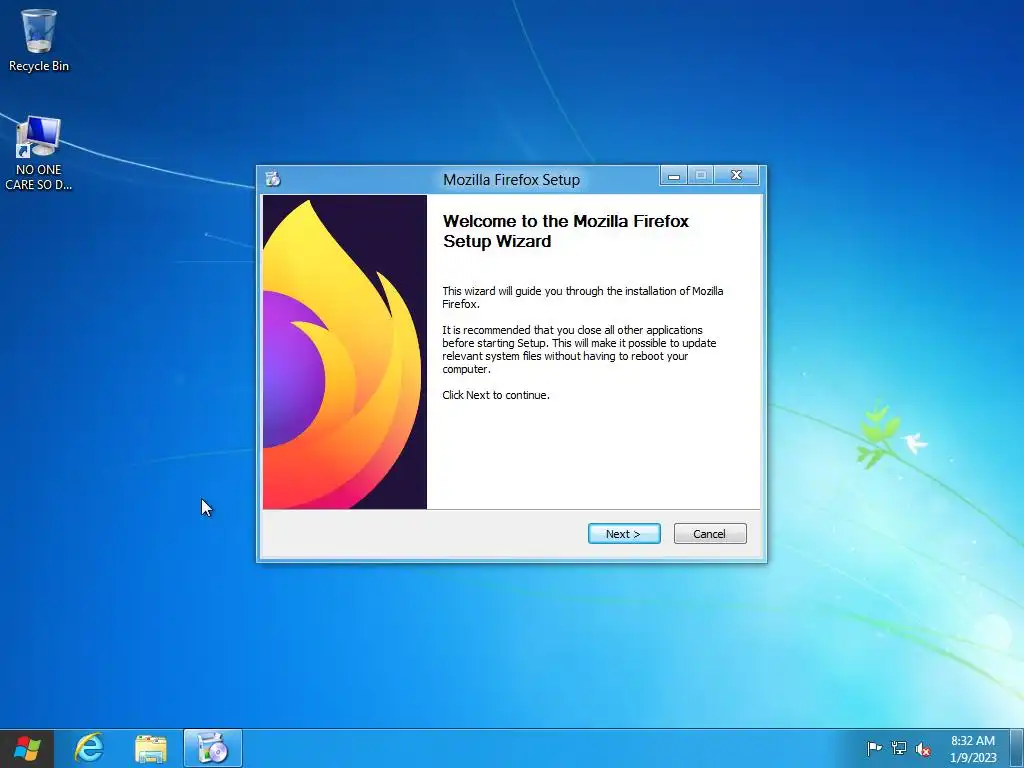Click the 'Mozilla Firefox Setup' title bar text
Screen dimensions: 1024x768
click(511, 180)
